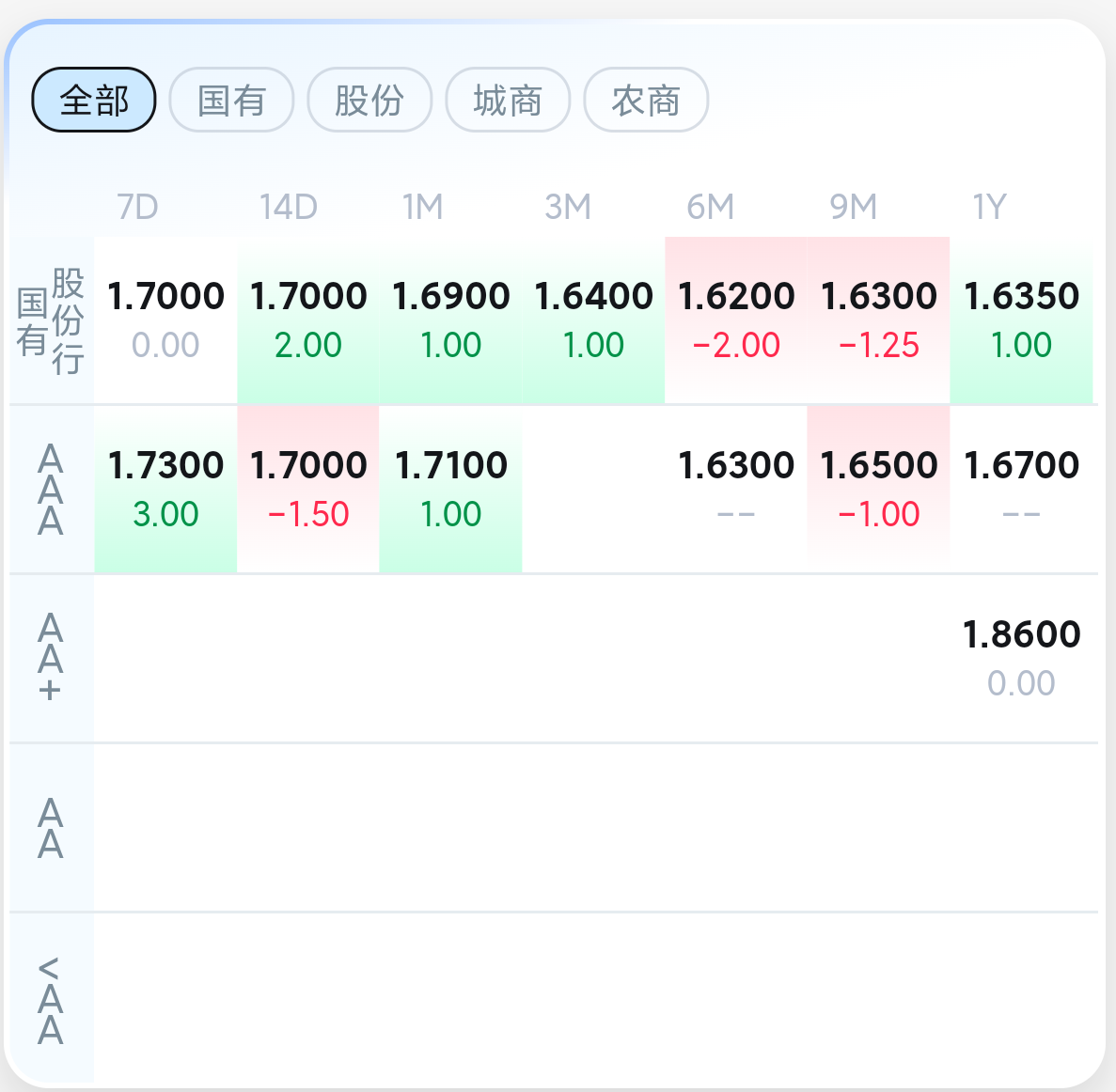Viewport: 1116px width, 1092px height.
Task: Switch to the 股份 filter tab
Action: click(x=369, y=100)
